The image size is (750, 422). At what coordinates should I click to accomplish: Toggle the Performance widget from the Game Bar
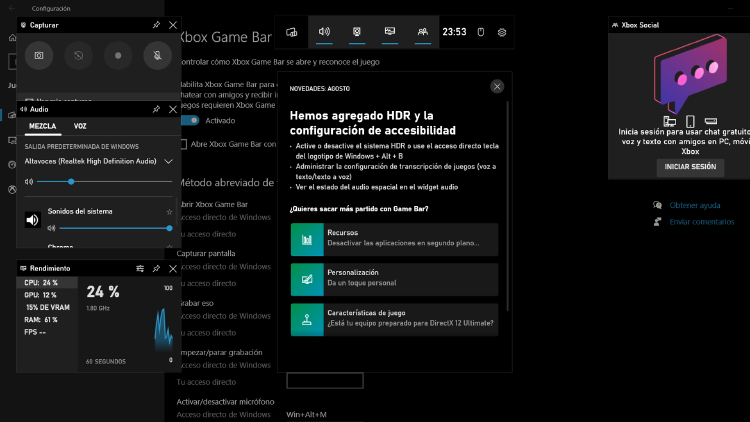click(390, 32)
